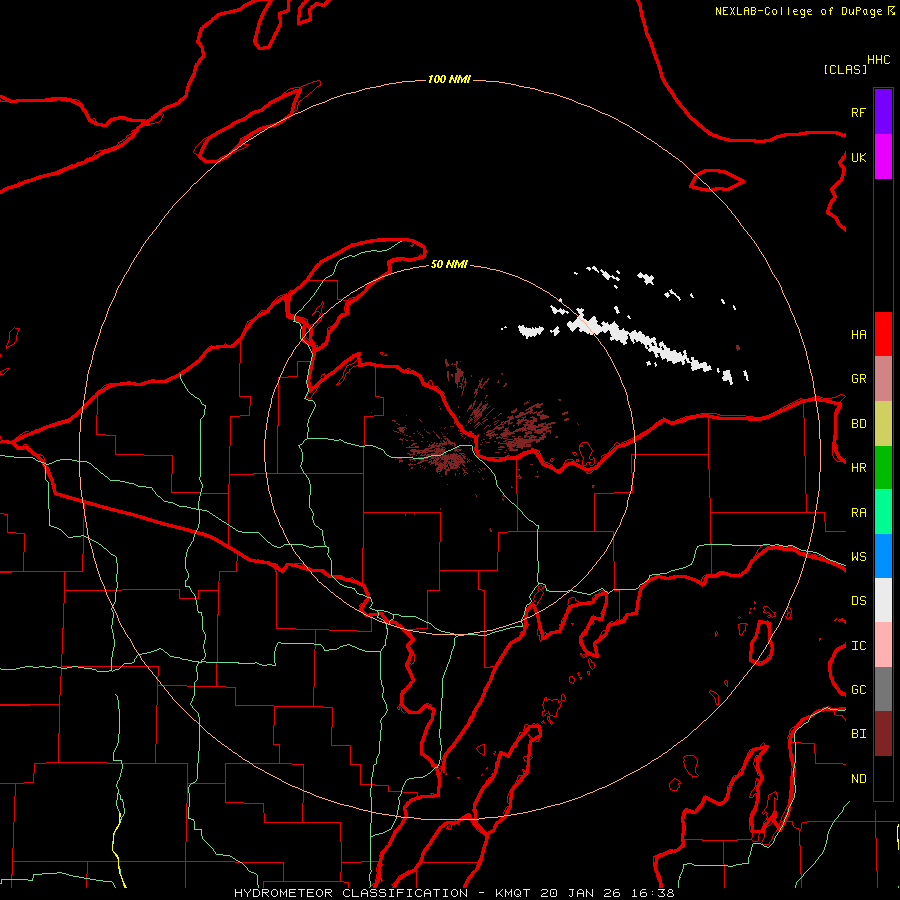Viewport: 900px width, 900px height.
Task: Click the GR pinkish legend color swatch
Action: click(x=883, y=379)
